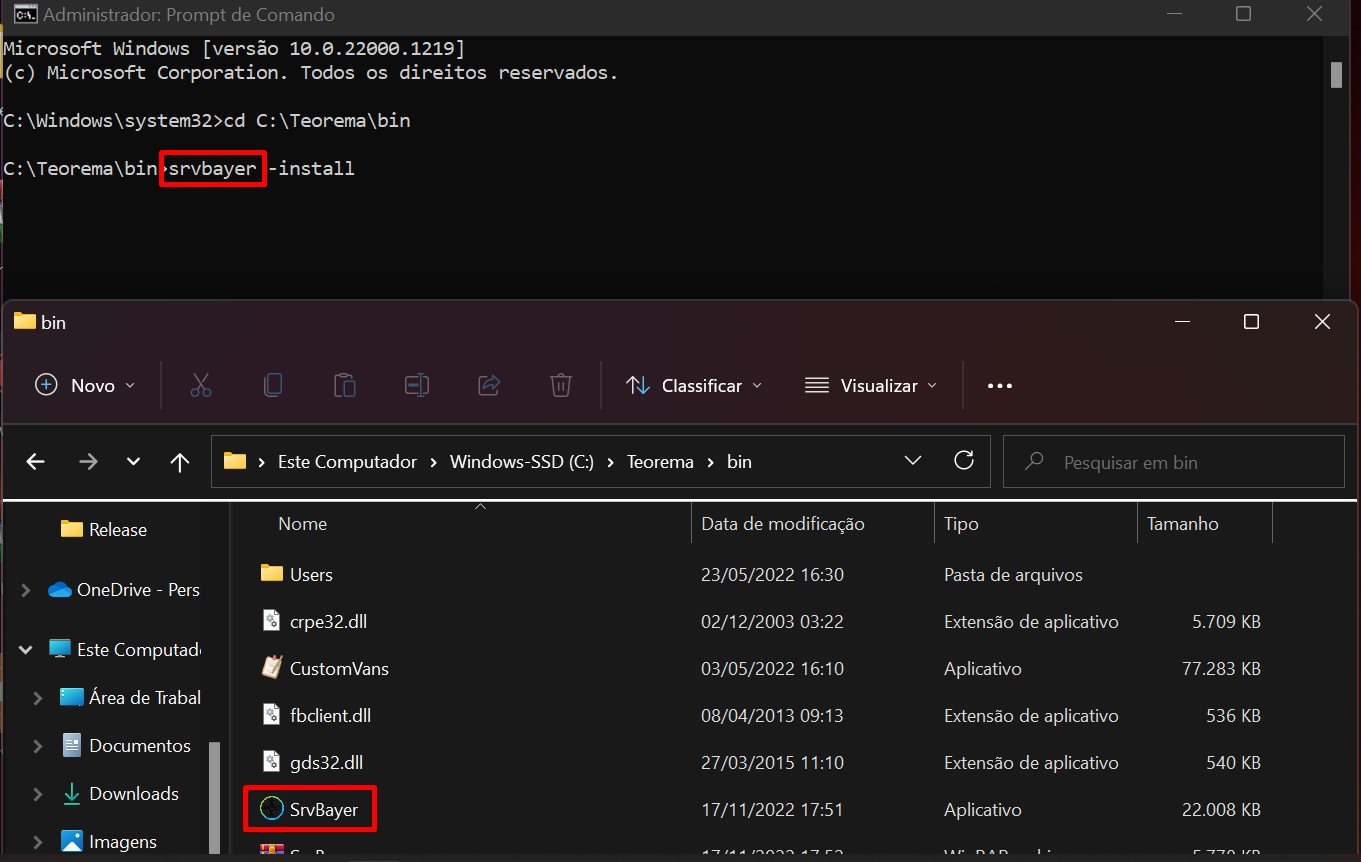Viewport: 1361px width, 862px height.
Task: Expand address bar history dropdown
Action: click(x=913, y=461)
